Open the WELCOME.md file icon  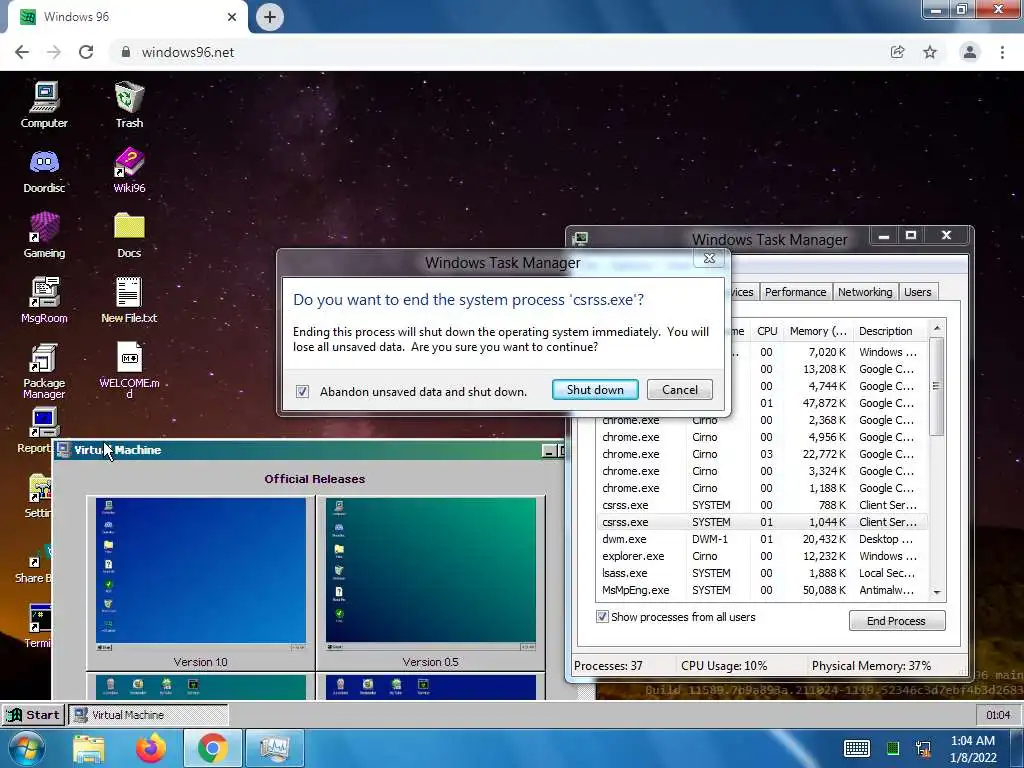pyautogui.click(x=129, y=370)
